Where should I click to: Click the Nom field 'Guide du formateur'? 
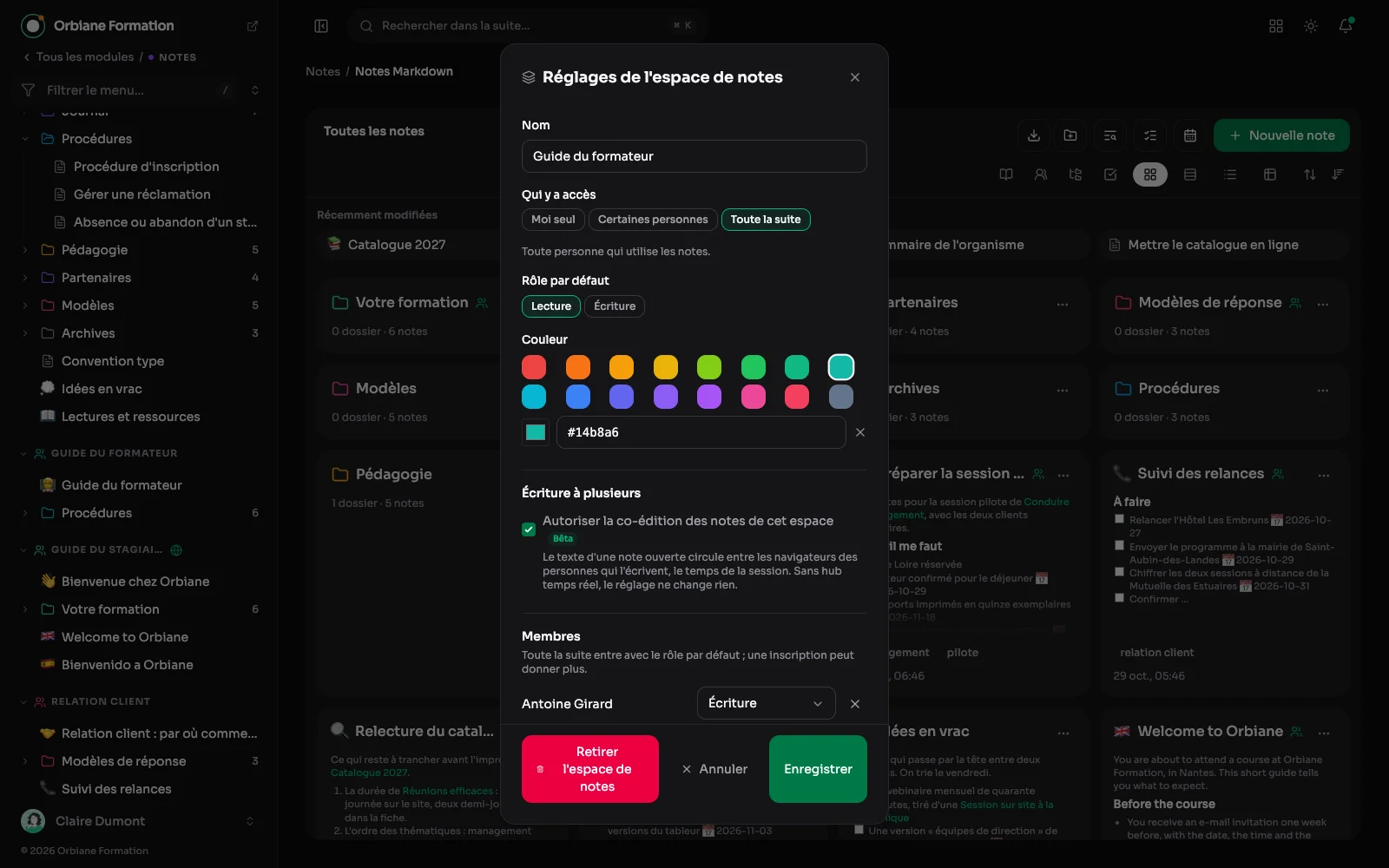[x=694, y=156]
